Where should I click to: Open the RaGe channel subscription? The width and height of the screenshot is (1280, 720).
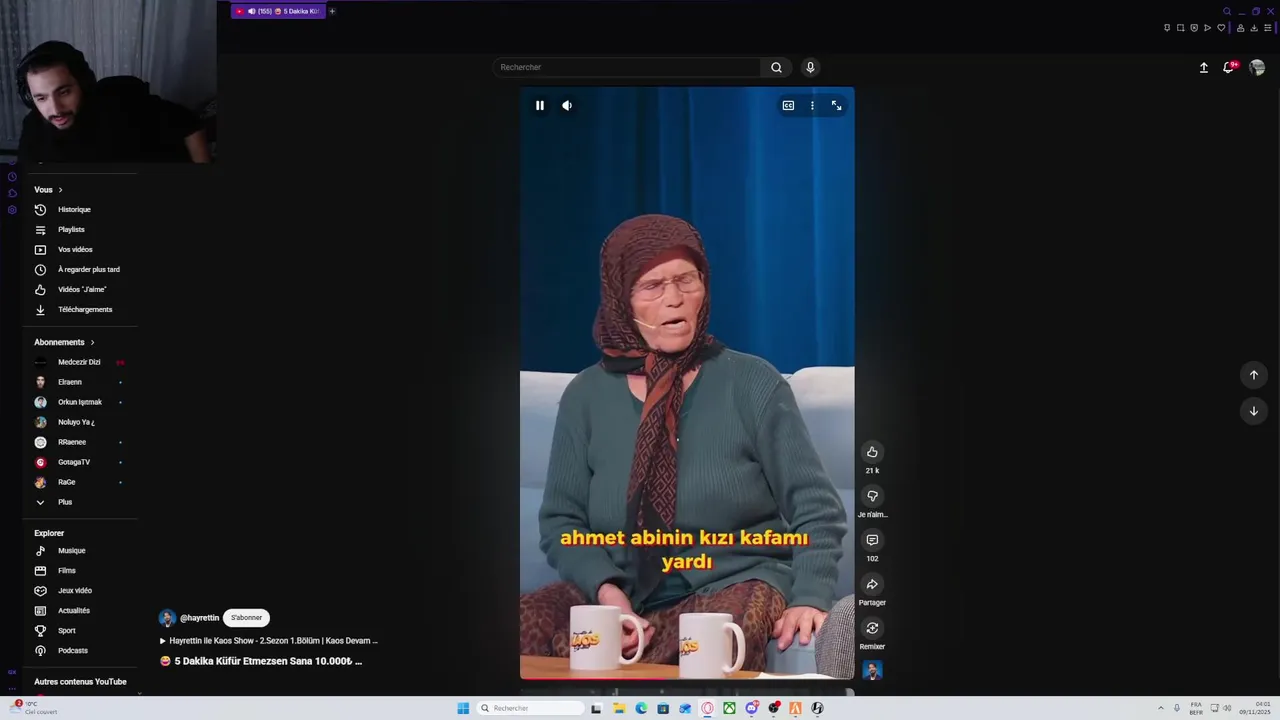coord(67,482)
